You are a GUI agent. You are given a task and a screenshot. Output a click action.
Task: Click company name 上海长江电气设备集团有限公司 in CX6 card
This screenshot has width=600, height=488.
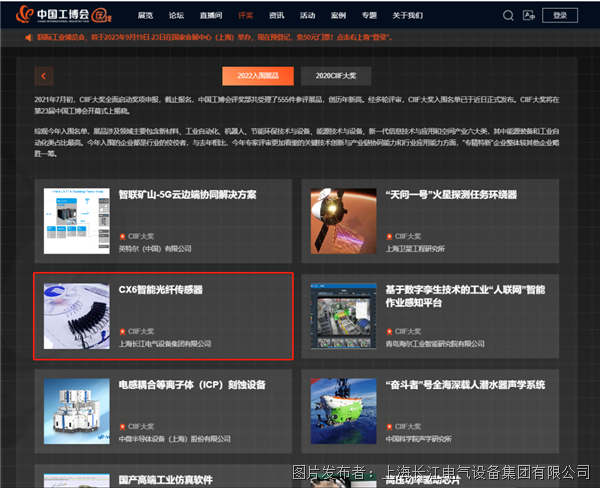coord(165,344)
